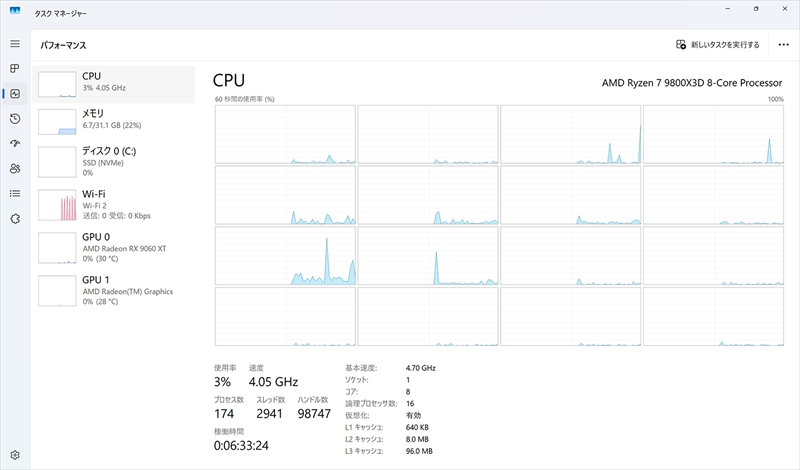This screenshot has height=470, width=800.
Task: Open the Users page icon
Action: pyautogui.click(x=15, y=169)
